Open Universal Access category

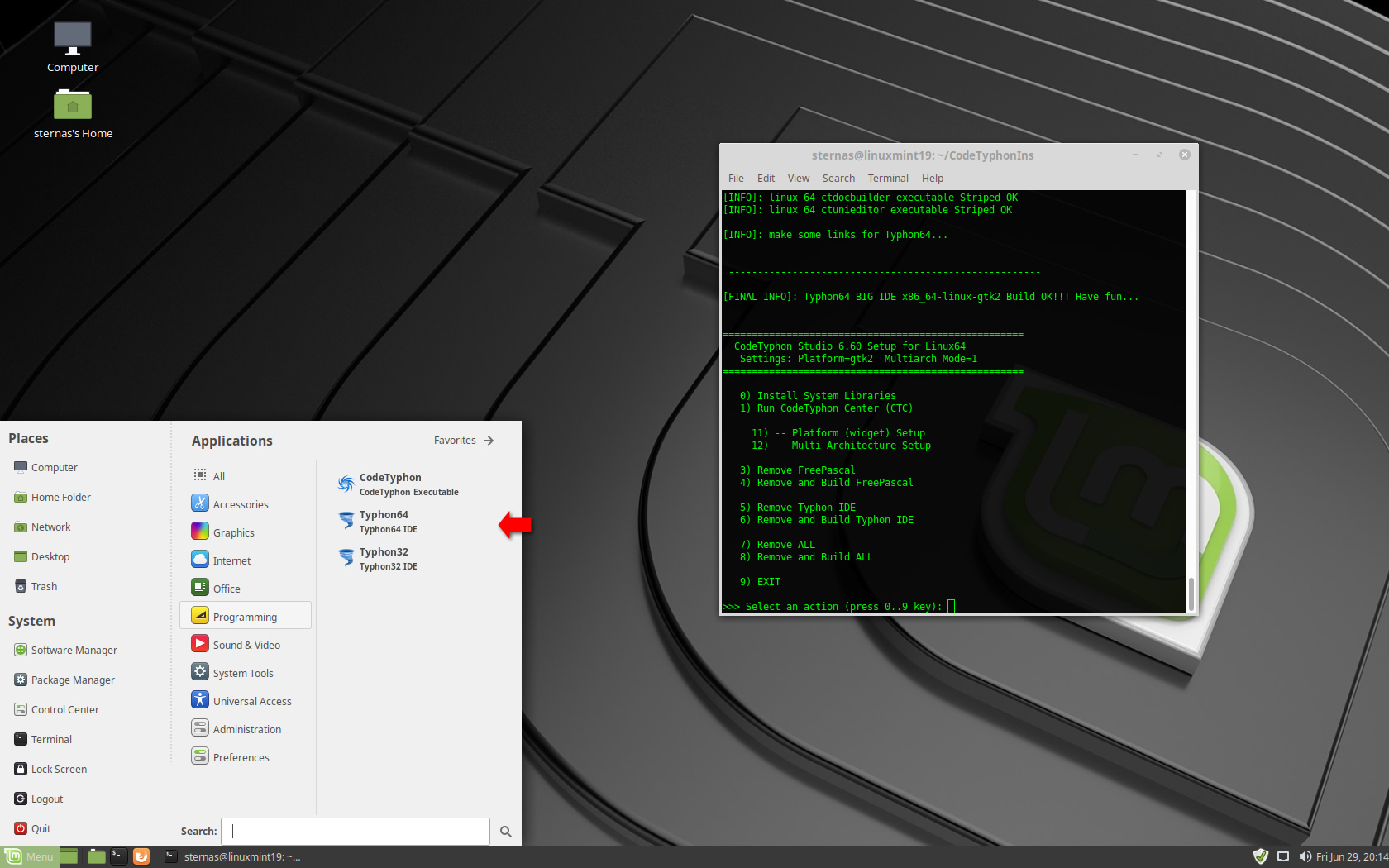(x=246, y=701)
